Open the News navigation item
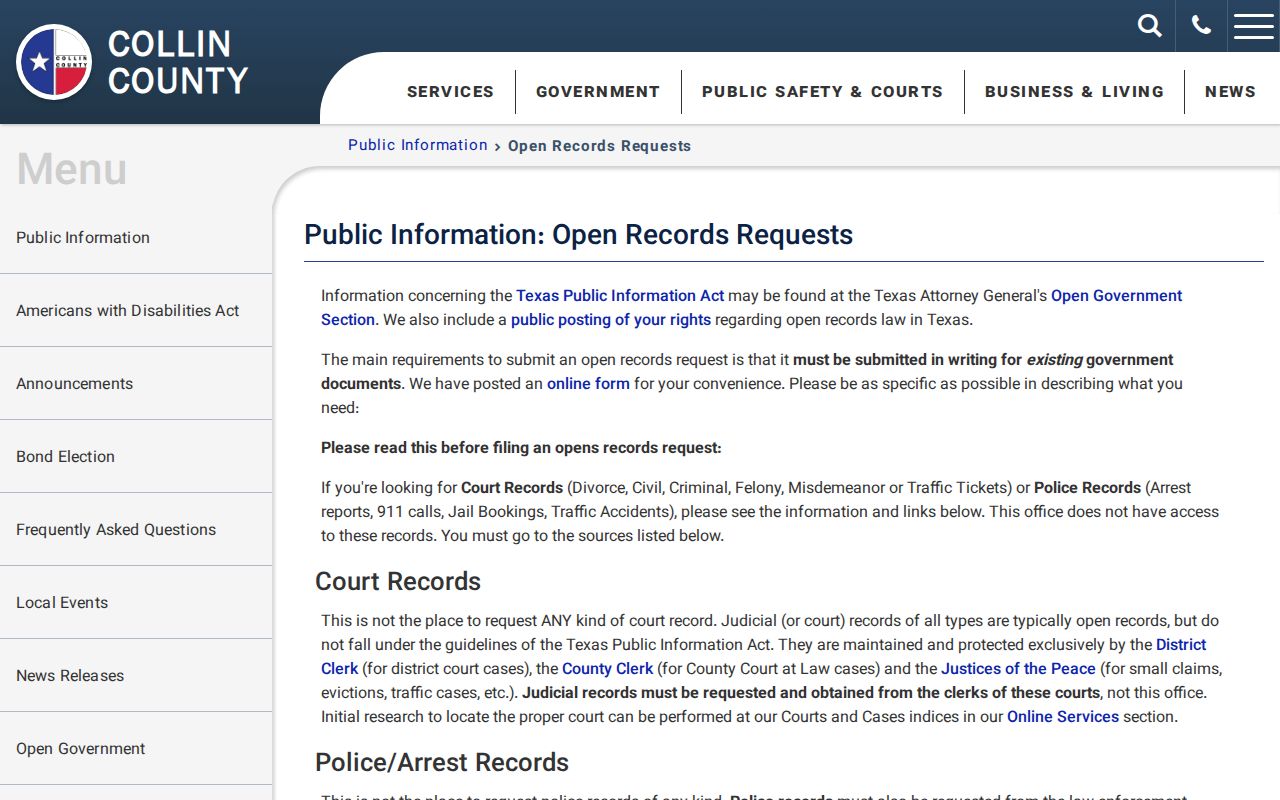Image resolution: width=1280 pixels, height=800 pixels. pyautogui.click(x=1230, y=91)
